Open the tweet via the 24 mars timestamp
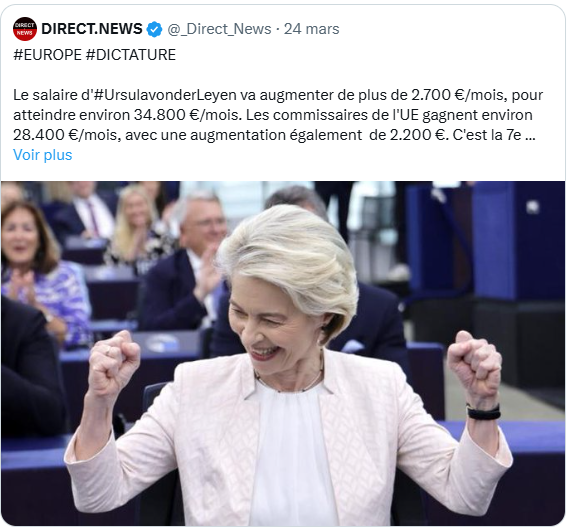 [312, 29]
